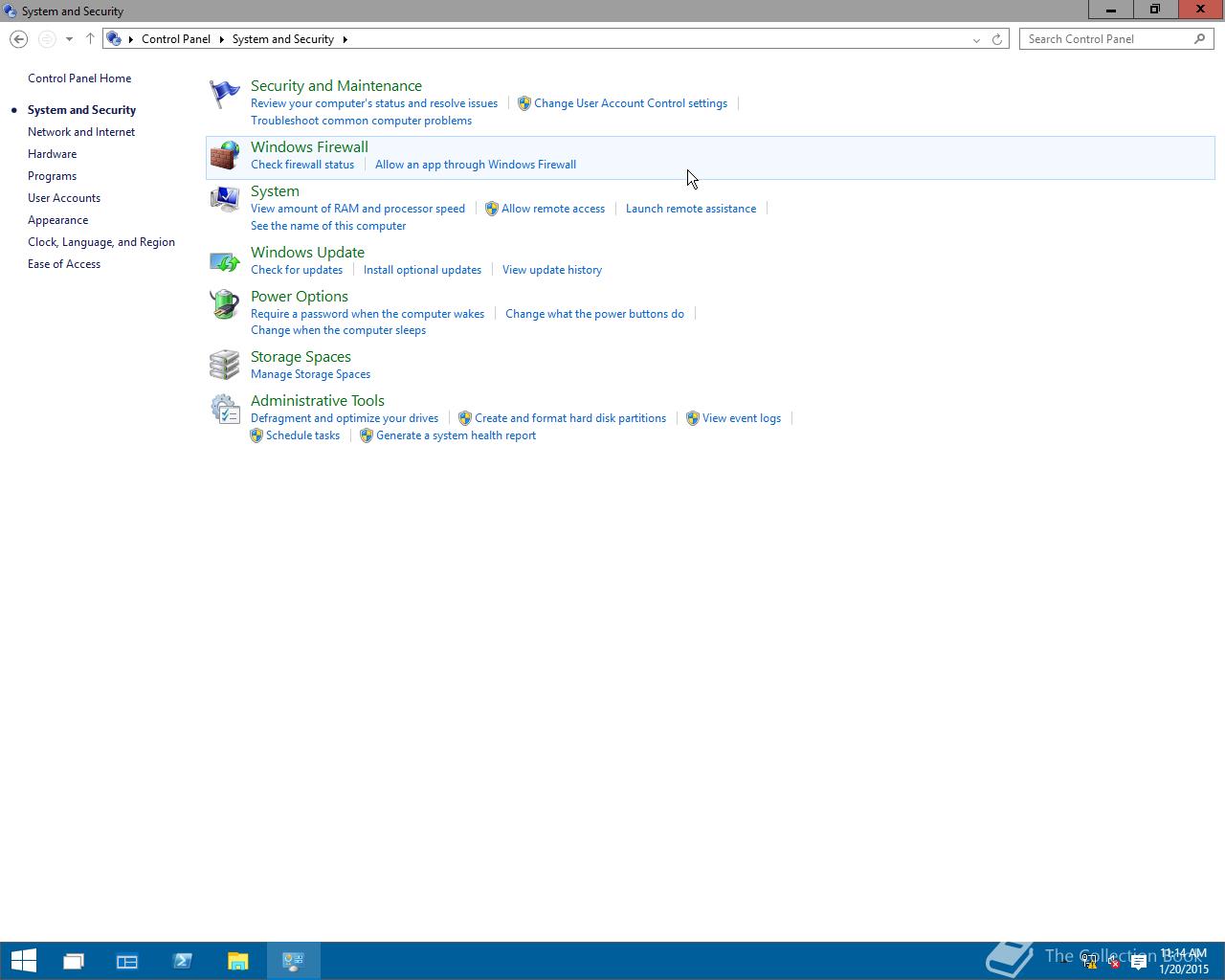Screen dimensions: 1225x980
Task: Click the Control Panel icon in the address bar
Action: (x=114, y=39)
